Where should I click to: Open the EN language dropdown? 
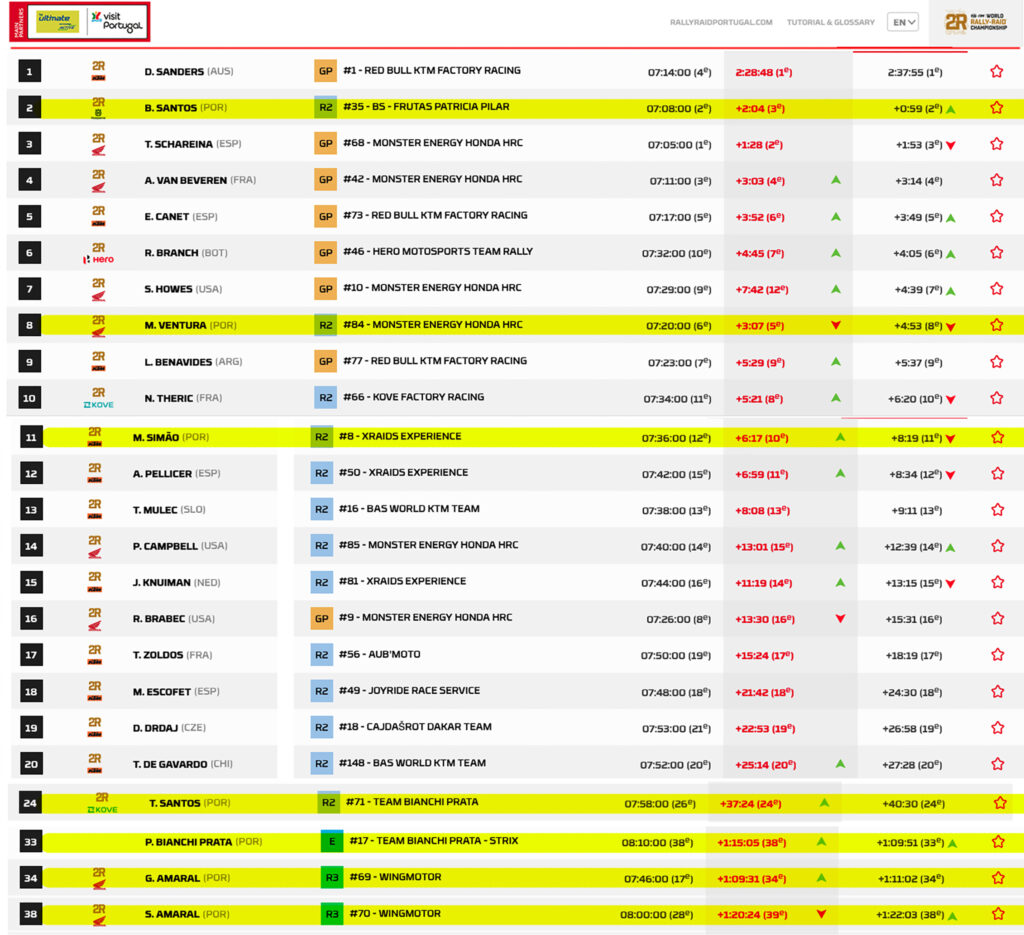pos(902,22)
